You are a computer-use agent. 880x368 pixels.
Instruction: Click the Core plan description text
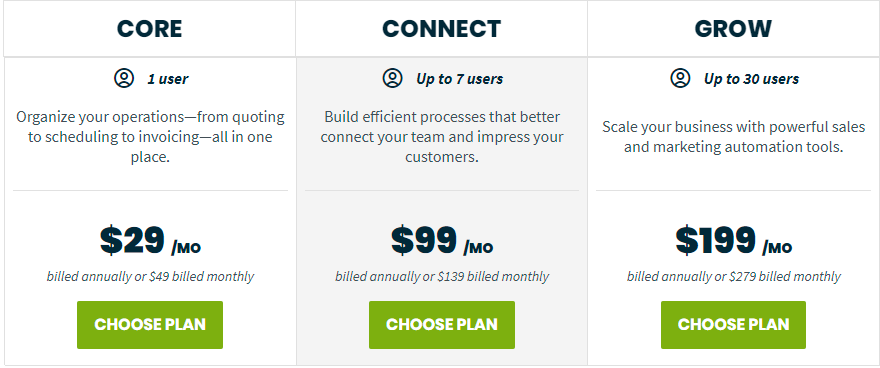click(150, 137)
